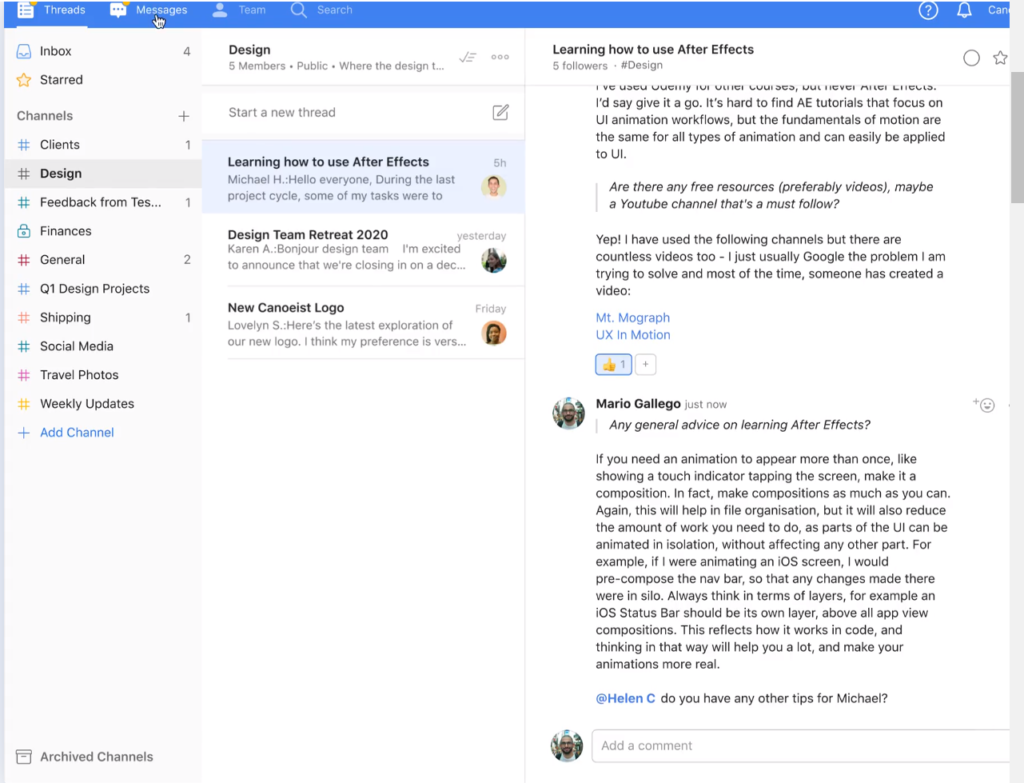The image size is (1024, 783).
Task: Click the add emoji reaction icon on Mario's comment
Action: tap(984, 405)
